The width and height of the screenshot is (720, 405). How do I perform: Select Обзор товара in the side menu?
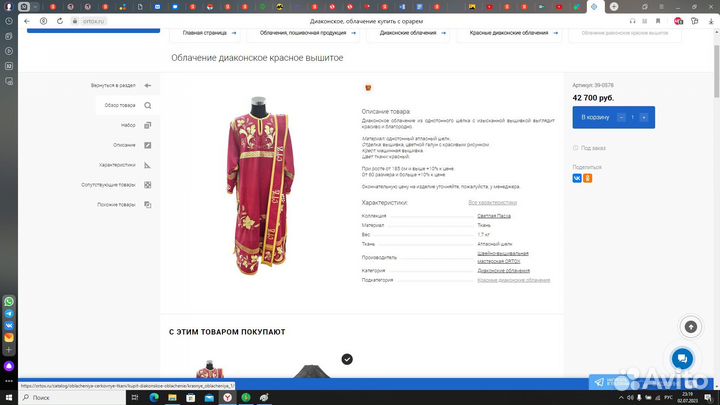[x=128, y=106]
